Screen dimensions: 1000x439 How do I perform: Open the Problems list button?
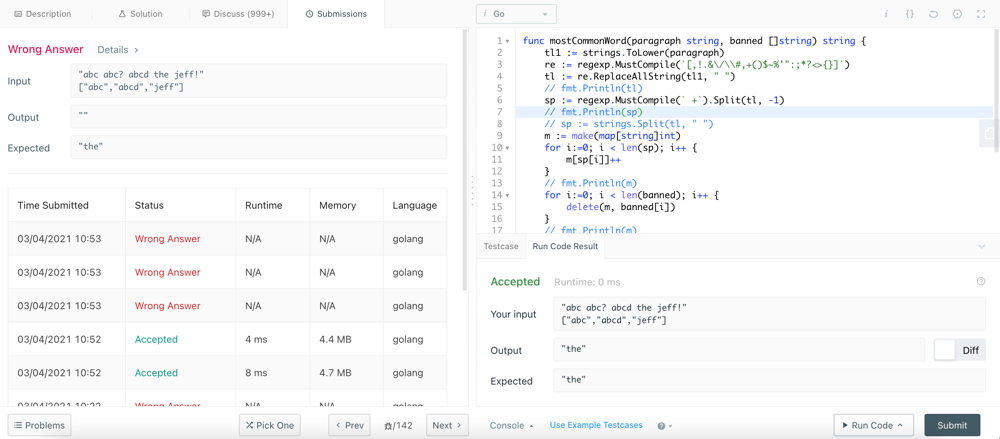point(40,426)
